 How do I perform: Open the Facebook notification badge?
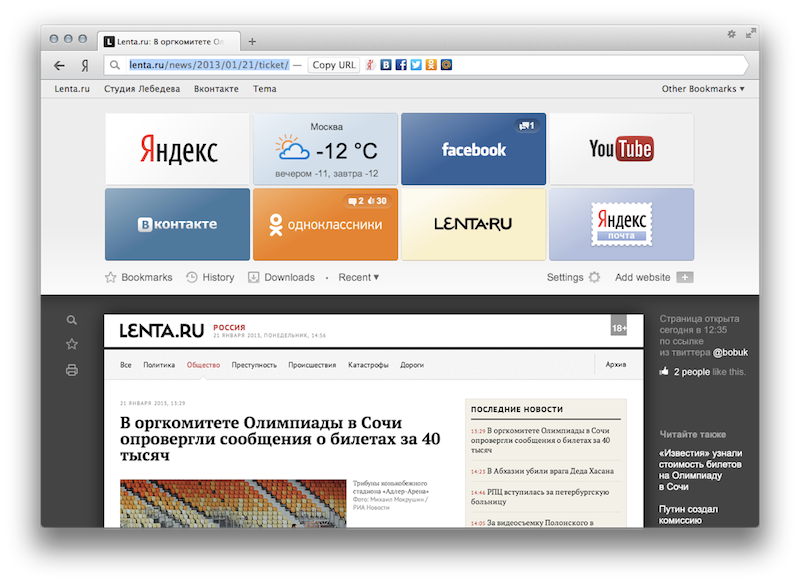coord(527,125)
